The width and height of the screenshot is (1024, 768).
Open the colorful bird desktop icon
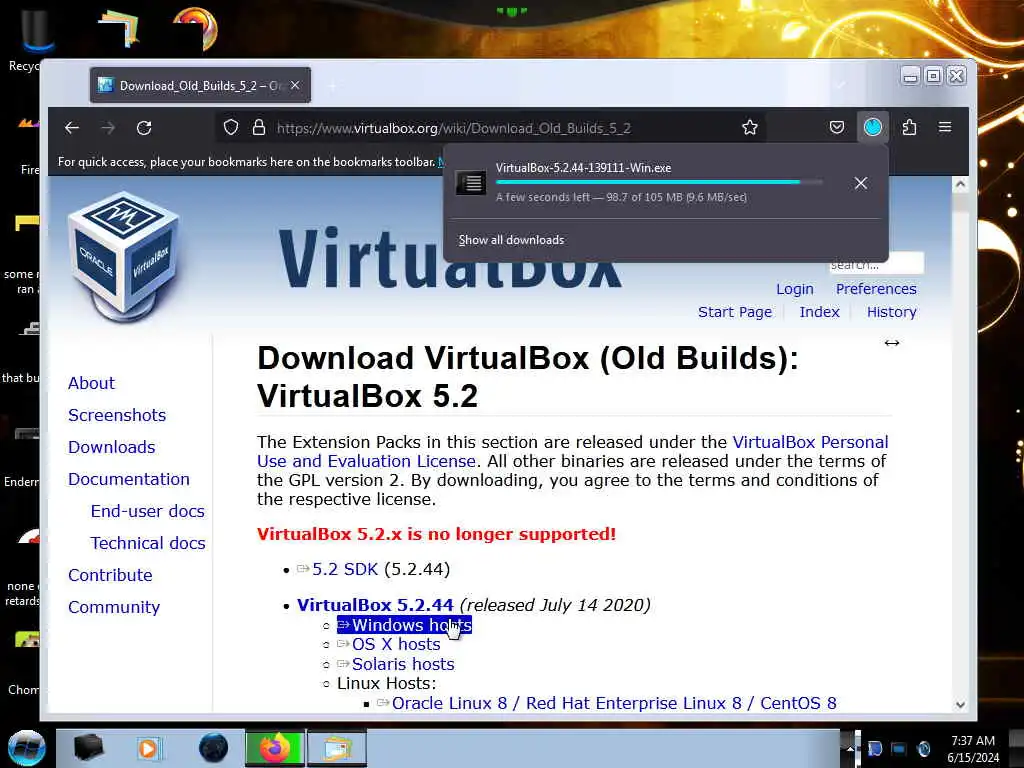[196, 27]
